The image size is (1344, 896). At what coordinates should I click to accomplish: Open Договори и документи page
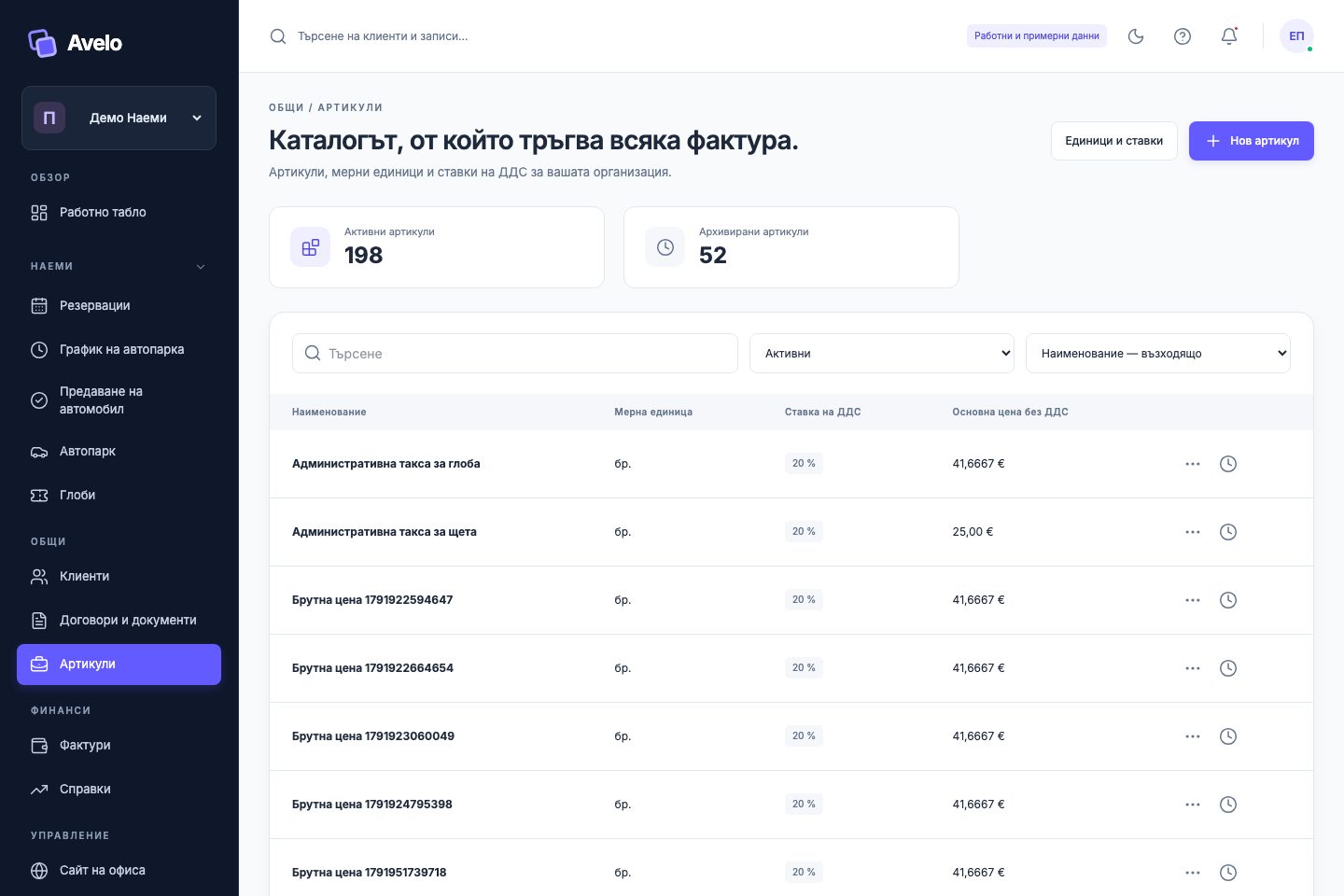(119, 621)
